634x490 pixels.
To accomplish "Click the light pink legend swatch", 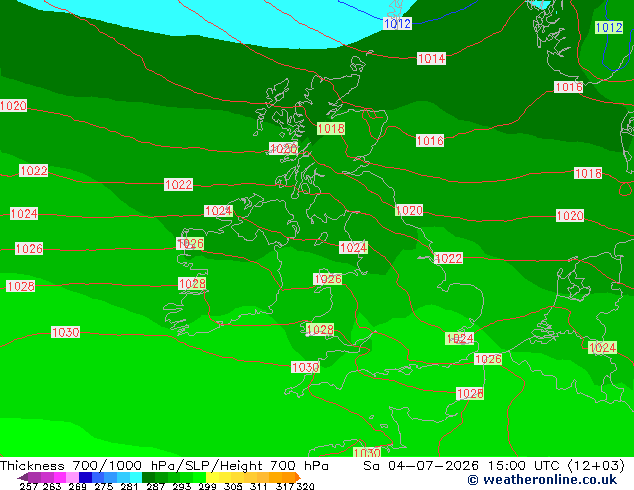I will point(72,477).
